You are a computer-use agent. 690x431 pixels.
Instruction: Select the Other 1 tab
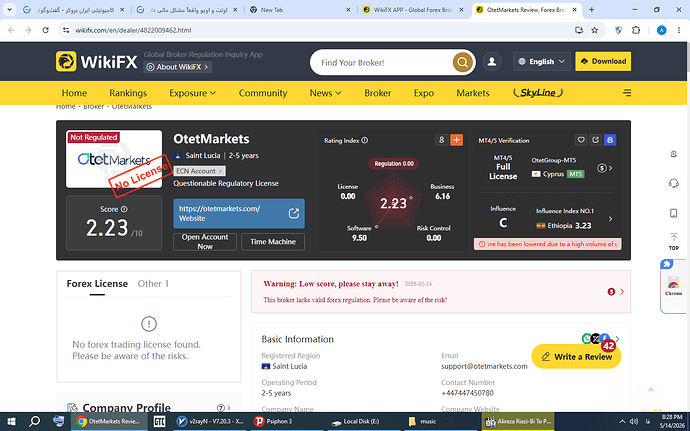coord(153,284)
